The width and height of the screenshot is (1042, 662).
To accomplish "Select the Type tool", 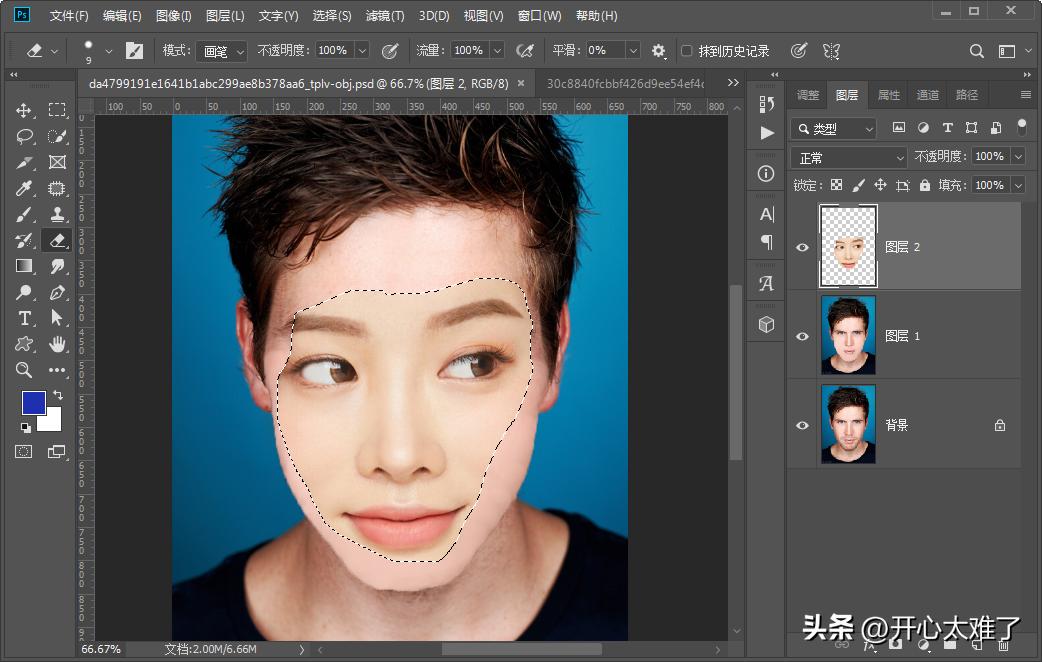I will click(24, 318).
